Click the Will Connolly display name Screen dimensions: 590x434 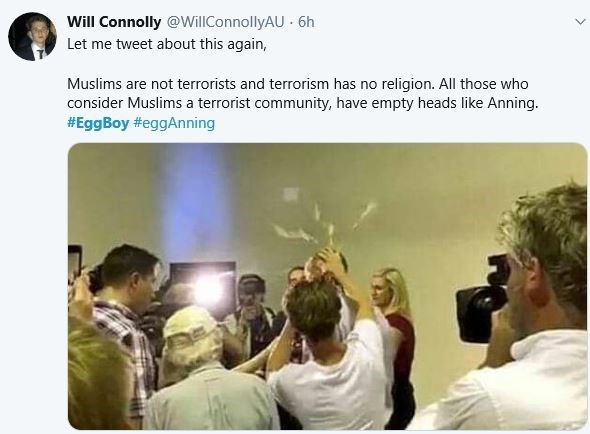(x=114, y=22)
